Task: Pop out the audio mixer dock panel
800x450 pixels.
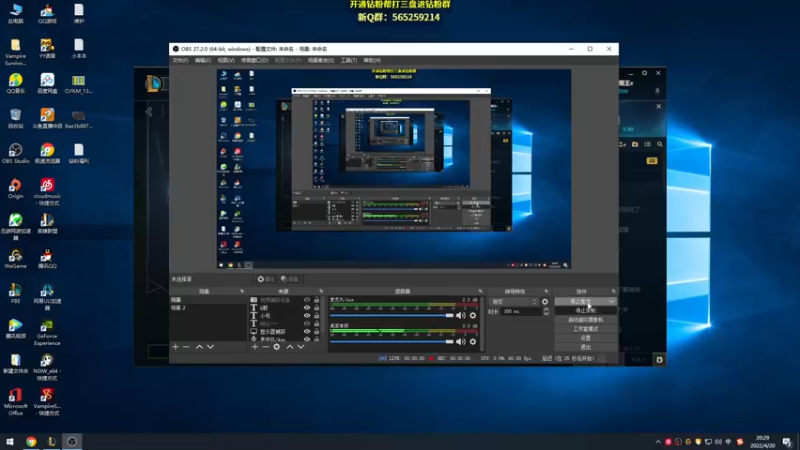Action: pyautogui.click(x=480, y=291)
